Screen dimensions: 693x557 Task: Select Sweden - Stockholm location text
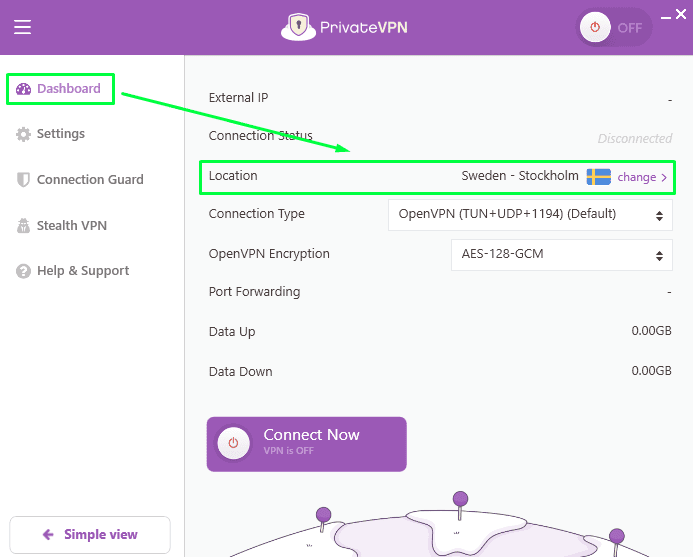pos(520,176)
